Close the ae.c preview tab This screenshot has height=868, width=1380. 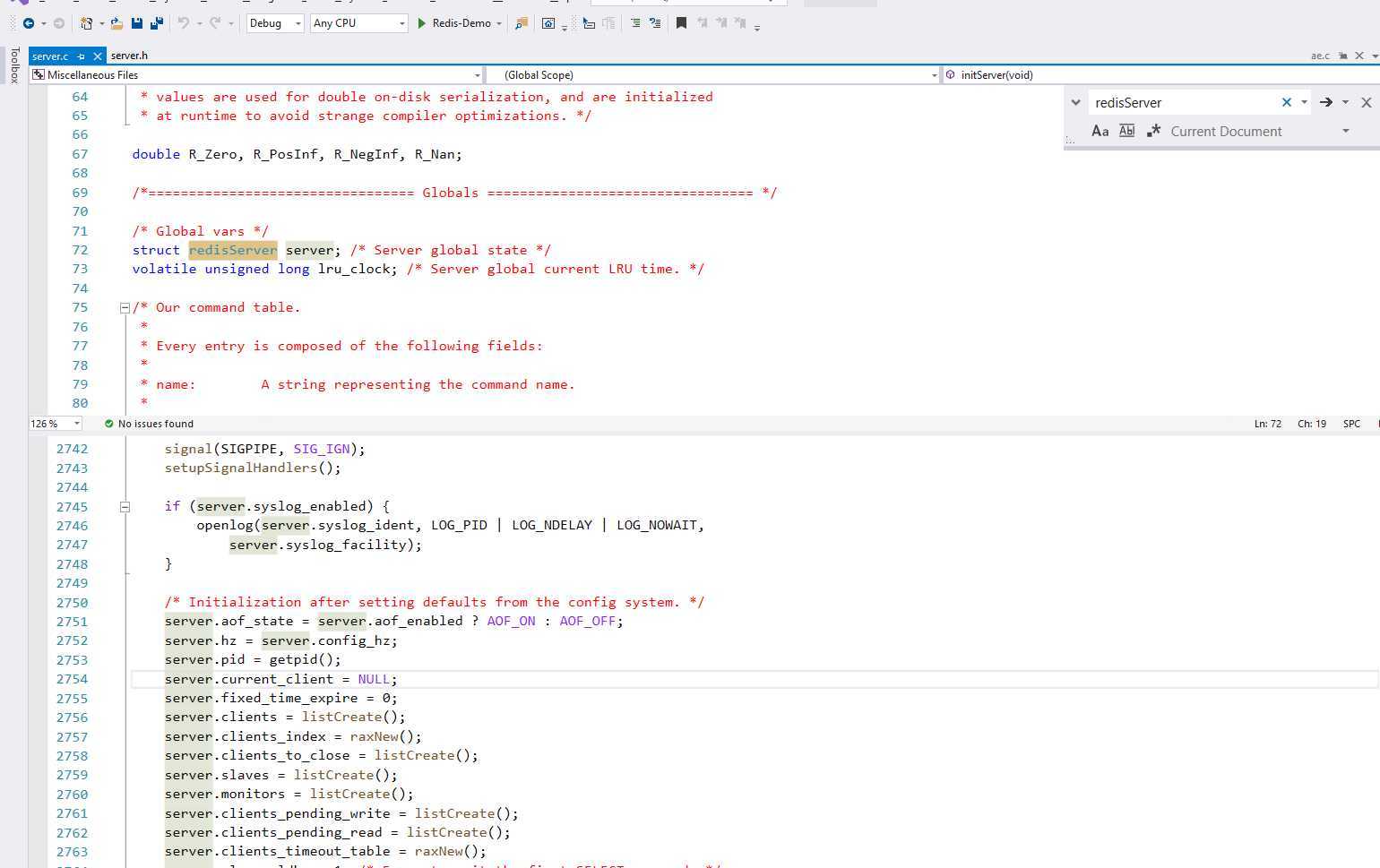(1359, 56)
